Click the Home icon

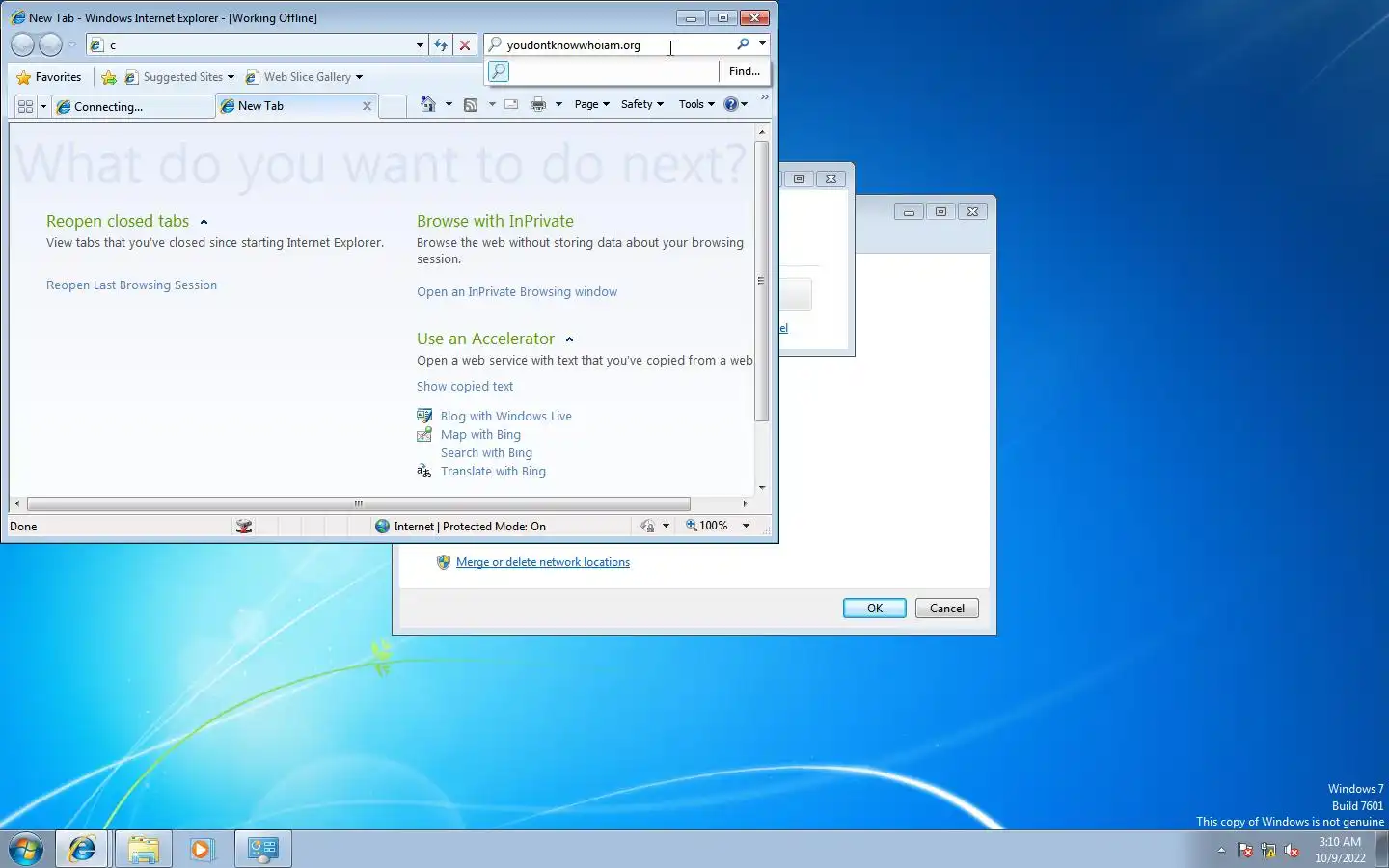428,104
